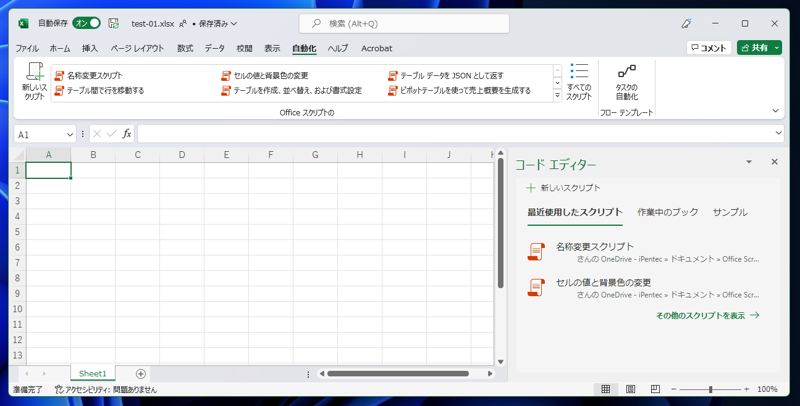Image resolution: width=800 pixels, height=406 pixels.
Task: Click その他のスクリプトを表示 link
Action: tap(708, 316)
